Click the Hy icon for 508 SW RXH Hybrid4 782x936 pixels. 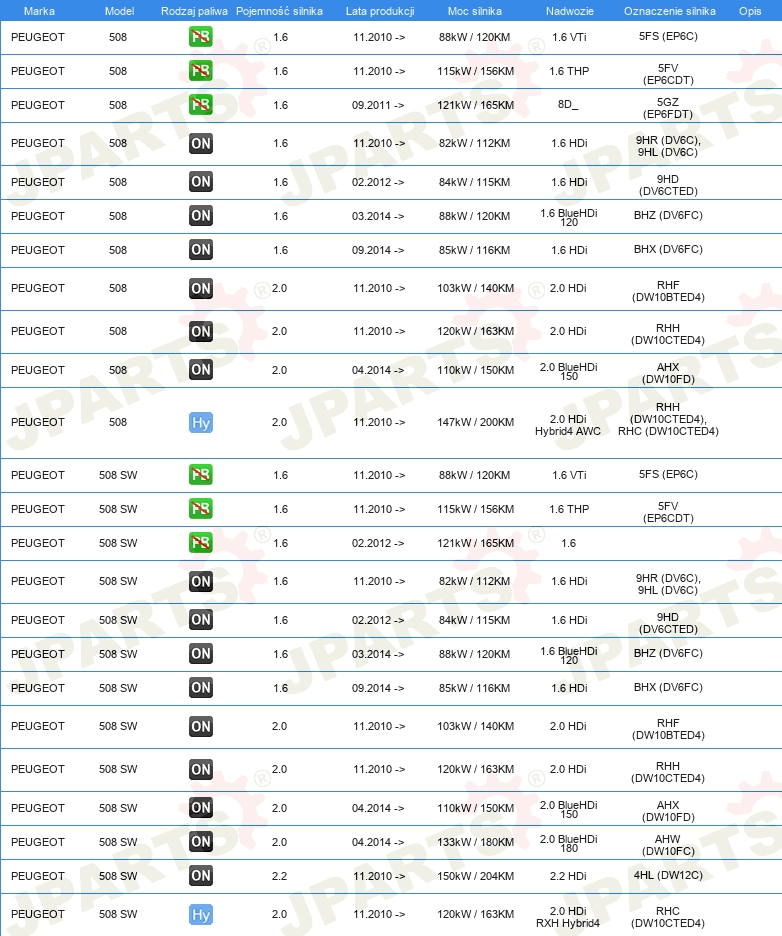201,915
